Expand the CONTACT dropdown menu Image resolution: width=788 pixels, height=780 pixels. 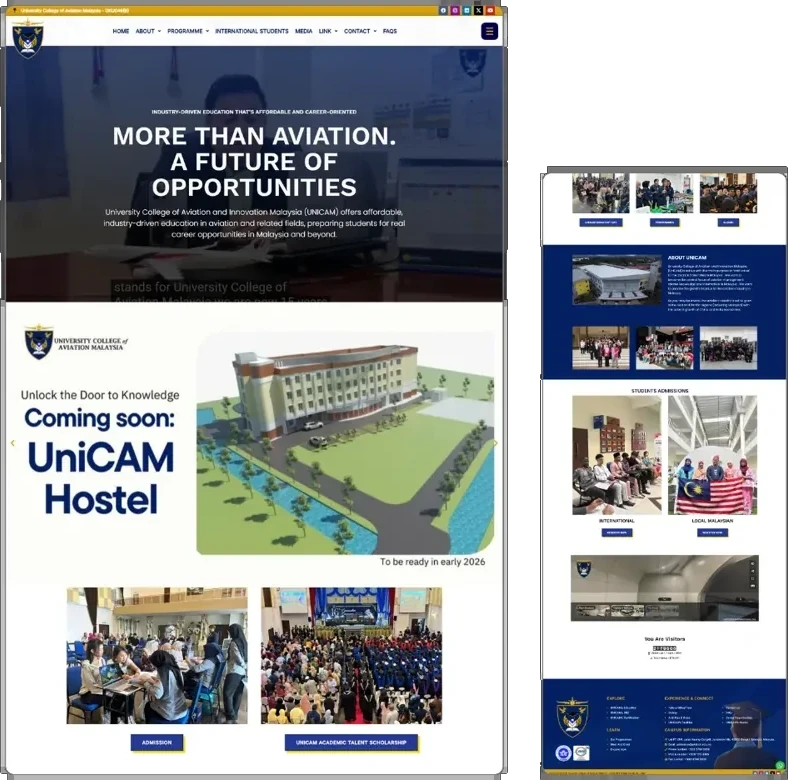pyautogui.click(x=360, y=31)
